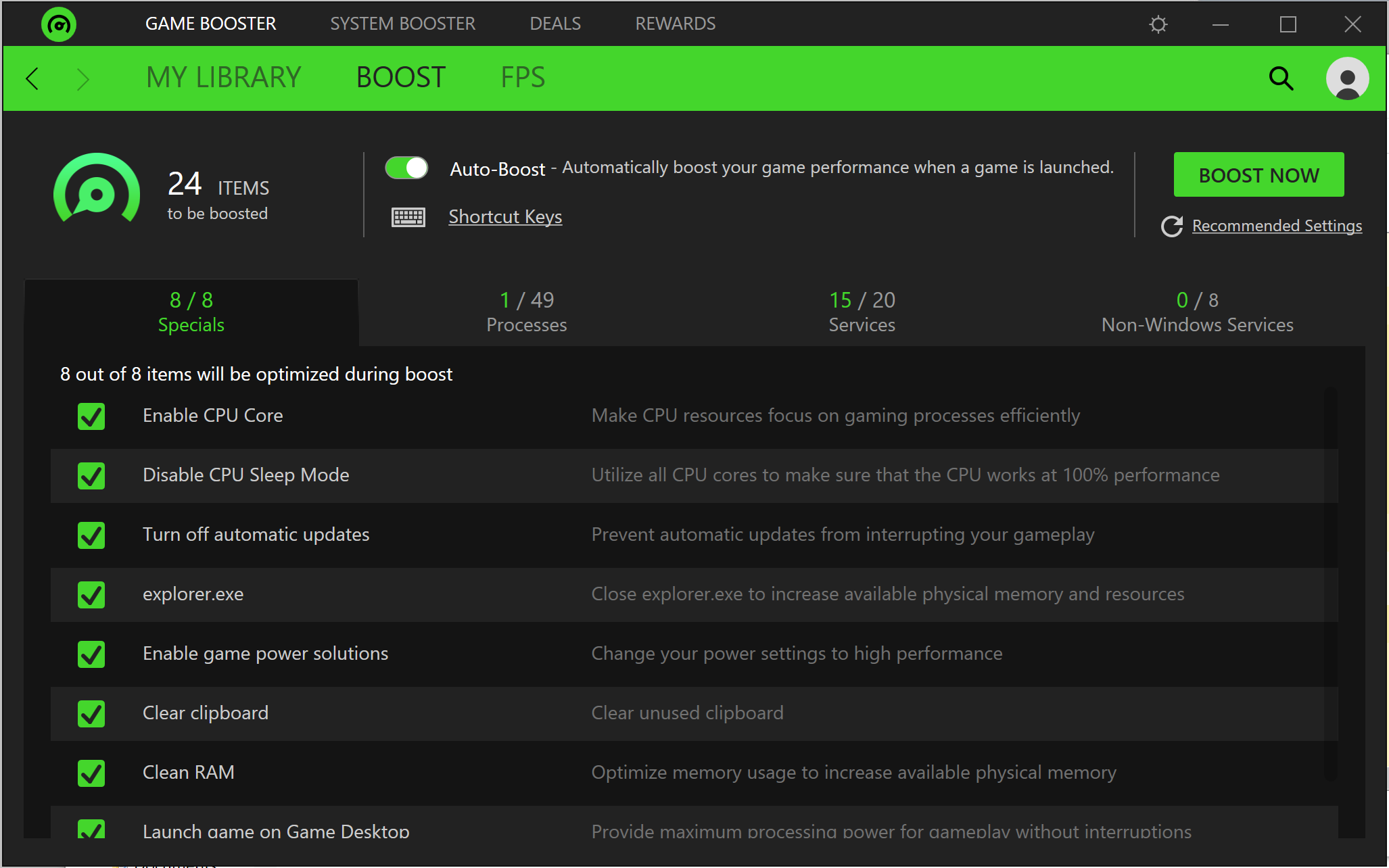The height and width of the screenshot is (868, 1389).
Task: Click the 8 out of 8 items summary
Action: click(x=256, y=375)
